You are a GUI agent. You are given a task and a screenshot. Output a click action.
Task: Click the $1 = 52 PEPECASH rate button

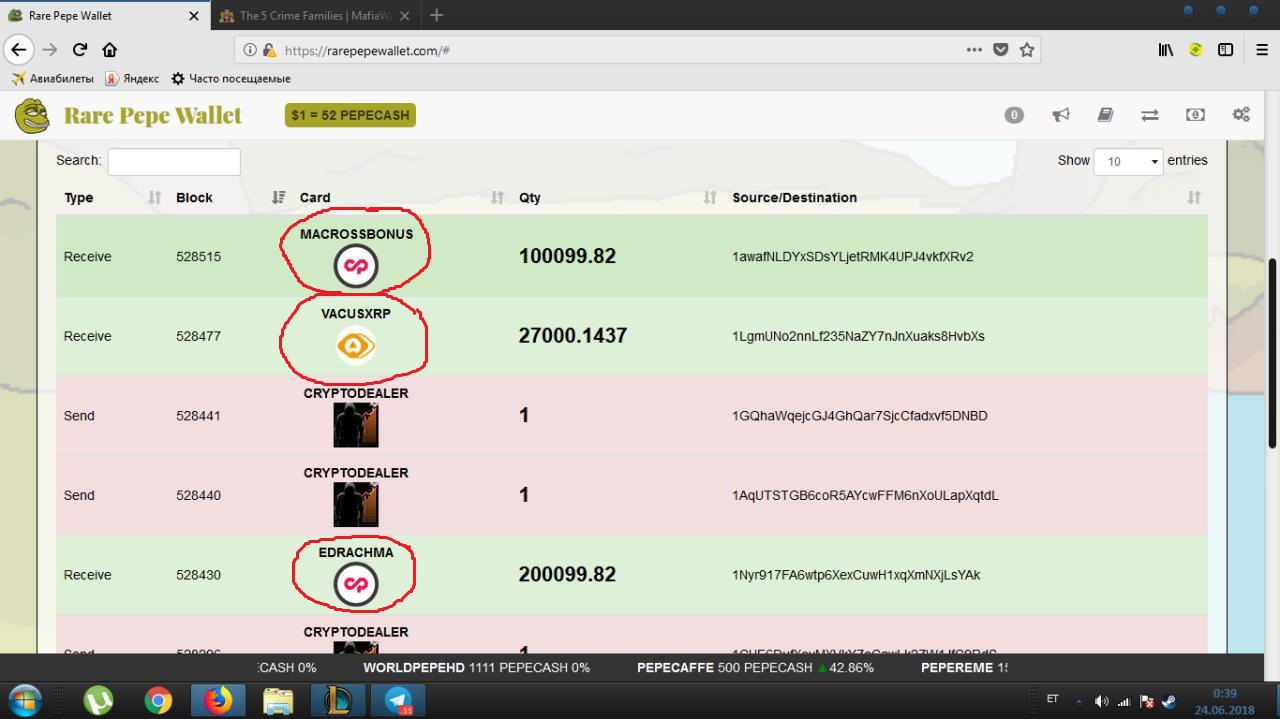350,115
